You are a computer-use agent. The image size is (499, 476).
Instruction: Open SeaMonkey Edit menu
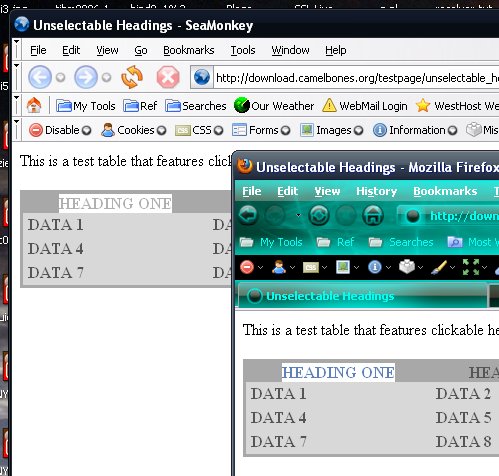click(x=71, y=50)
